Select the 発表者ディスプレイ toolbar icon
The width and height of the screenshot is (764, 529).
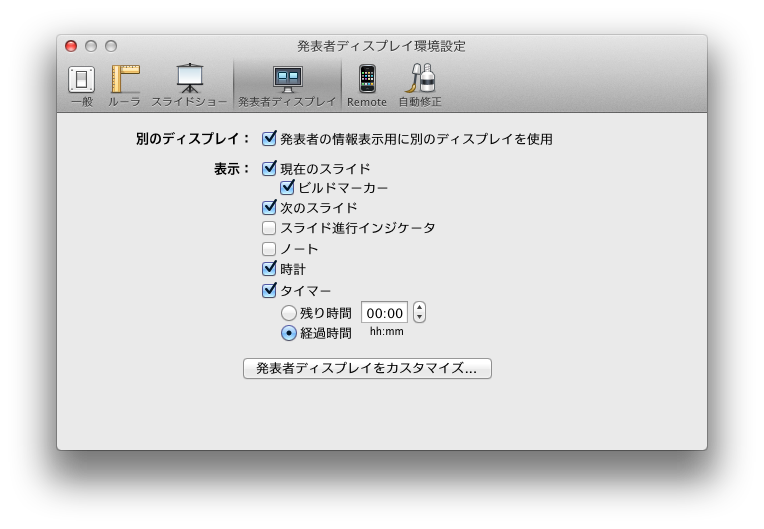pos(287,85)
